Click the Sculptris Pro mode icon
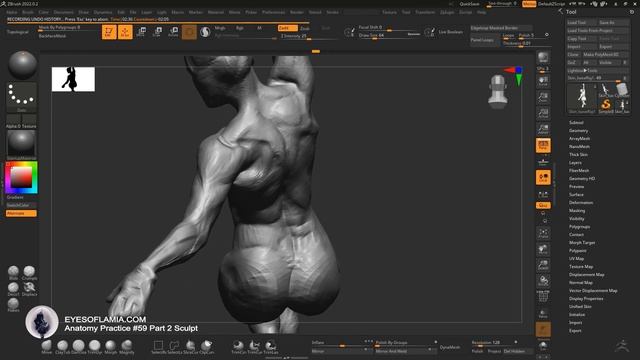Image resolution: width=640 pixels, height=360 pixels. coord(205,32)
